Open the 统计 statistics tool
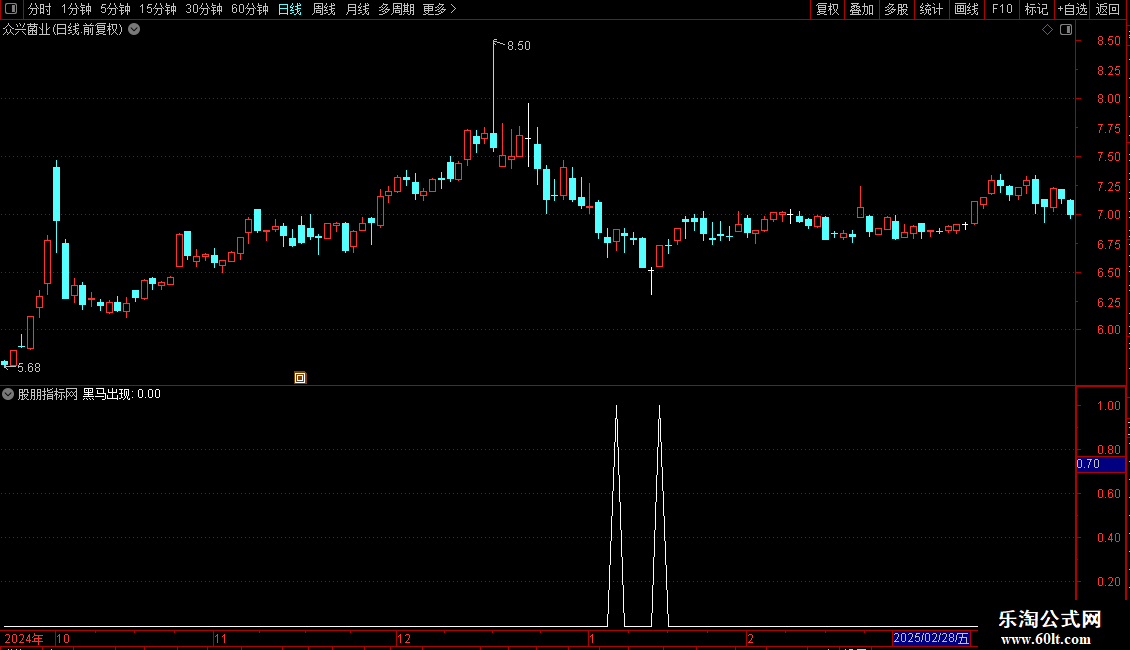Screen dimensions: 1130x650 click(931, 9)
